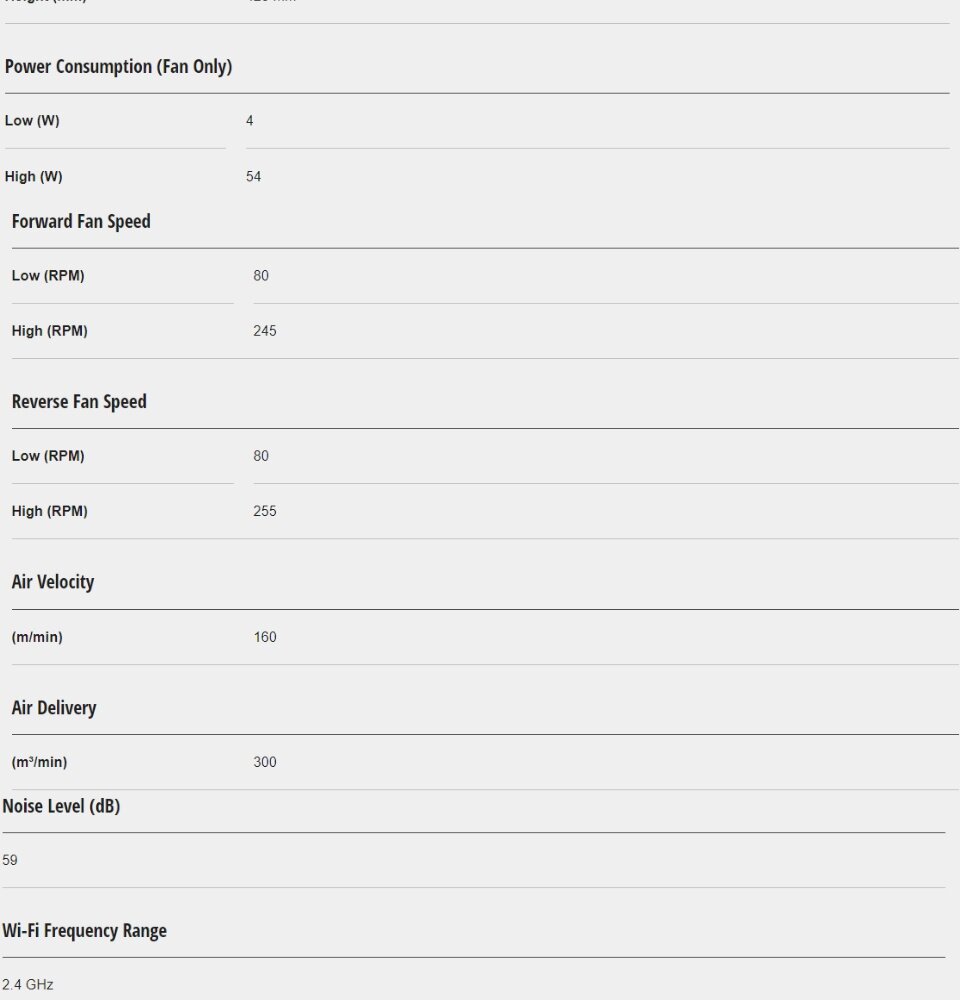Click the Air Delivery heading
This screenshot has width=960, height=1000.
54,708
